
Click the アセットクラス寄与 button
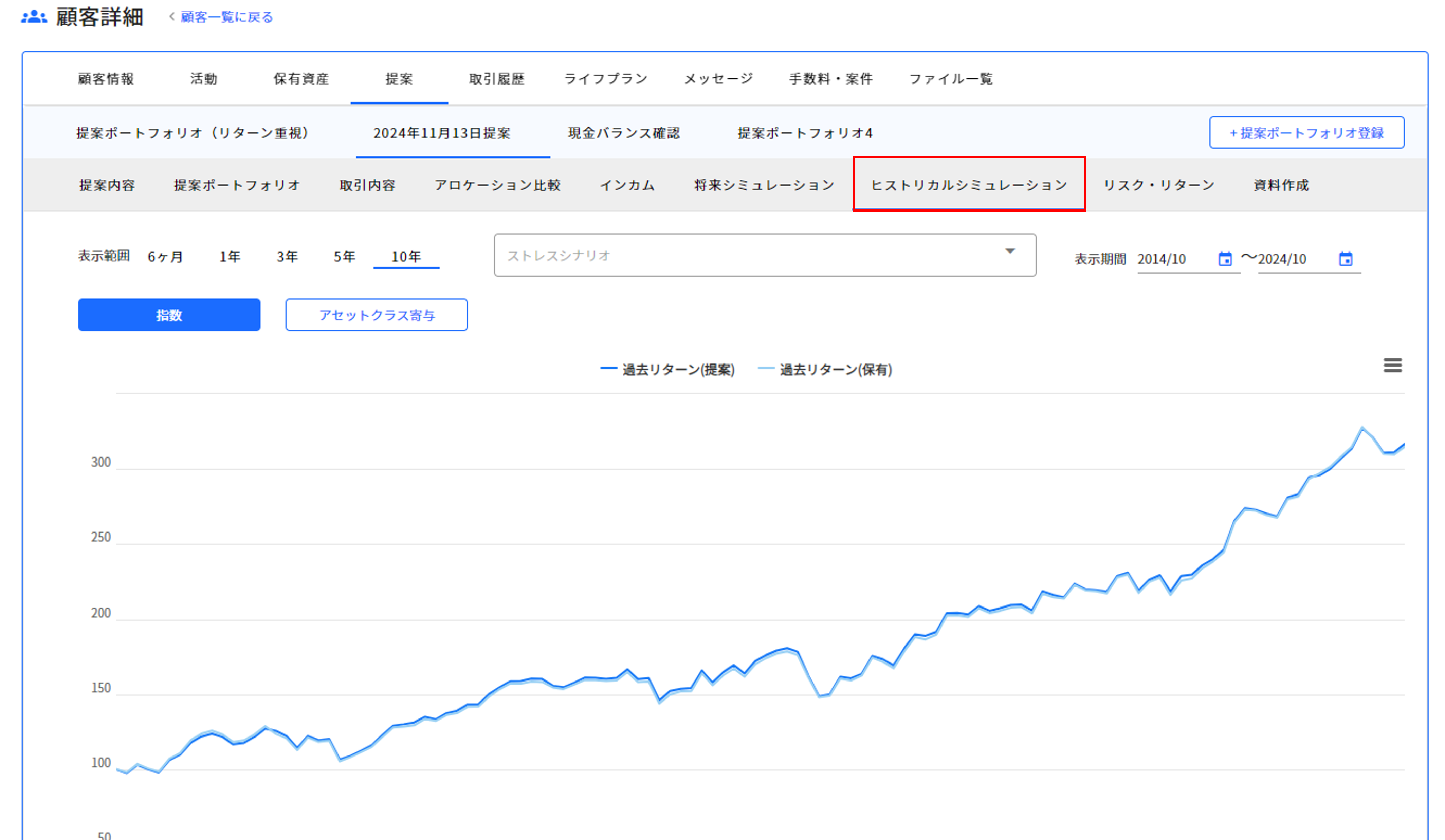(x=376, y=315)
